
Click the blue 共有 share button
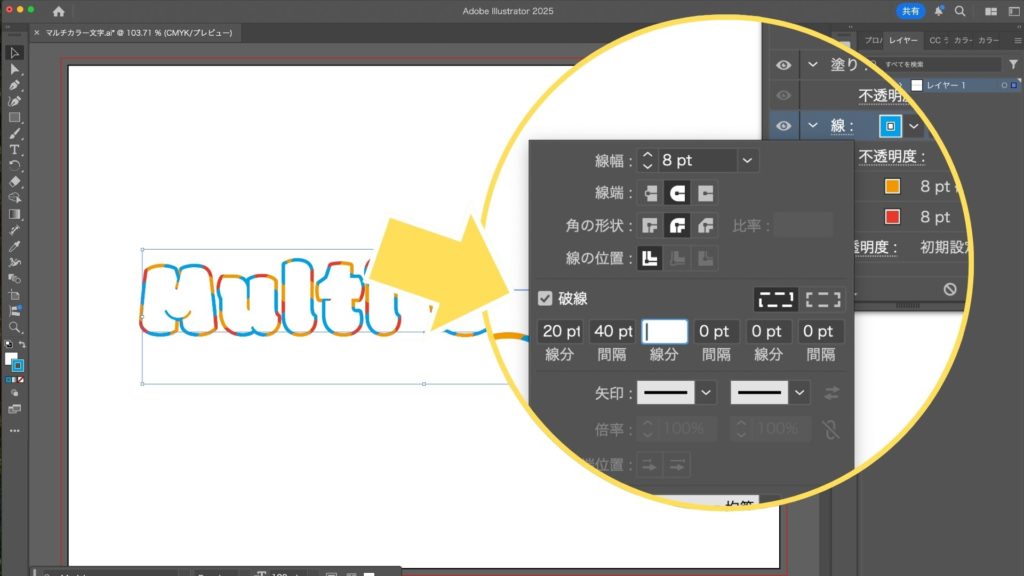coord(910,11)
